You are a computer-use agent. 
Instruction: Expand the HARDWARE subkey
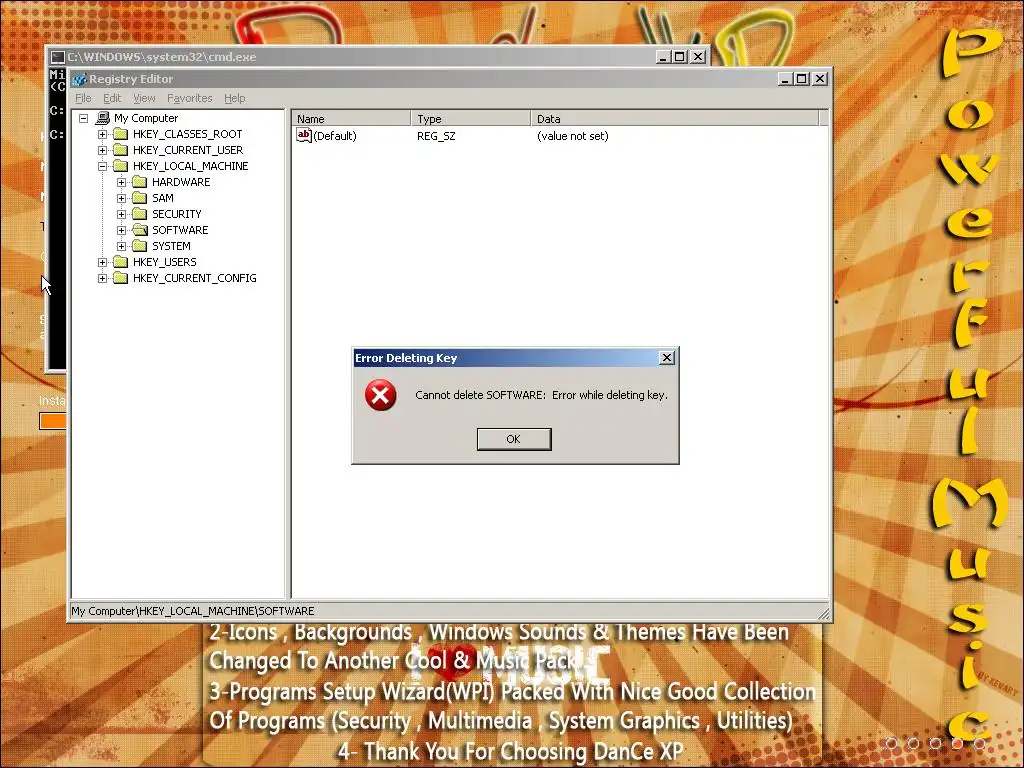click(x=121, y=182)
